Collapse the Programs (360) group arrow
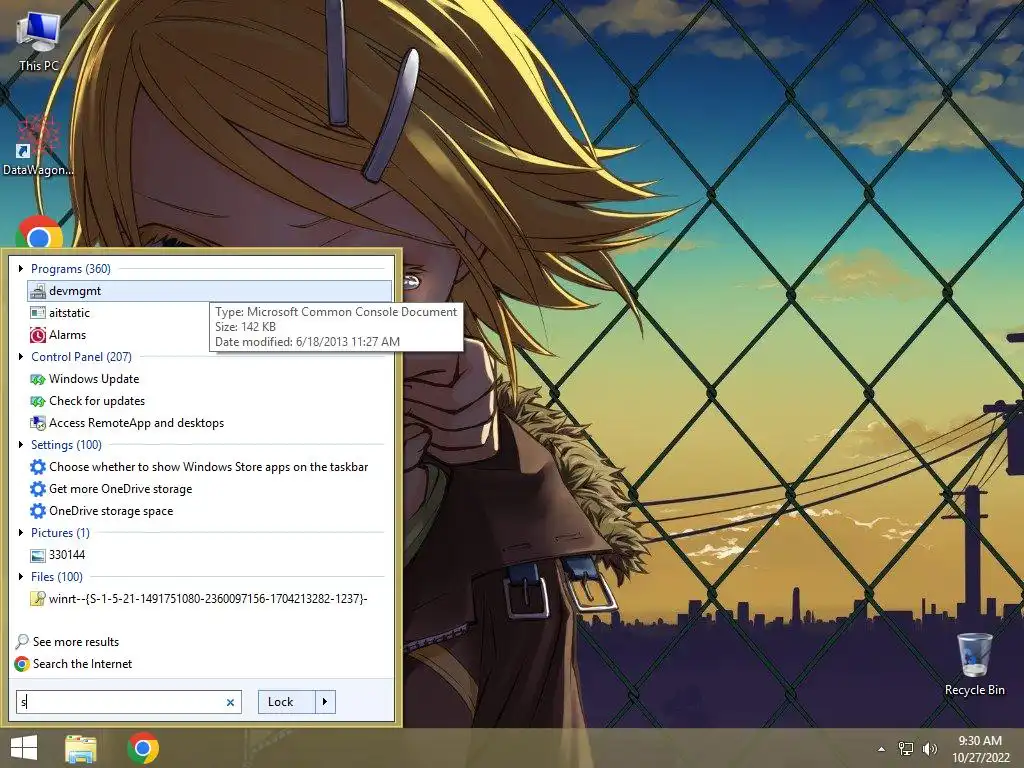Screen dimensions: 1024x768 [x=21, y=268]
